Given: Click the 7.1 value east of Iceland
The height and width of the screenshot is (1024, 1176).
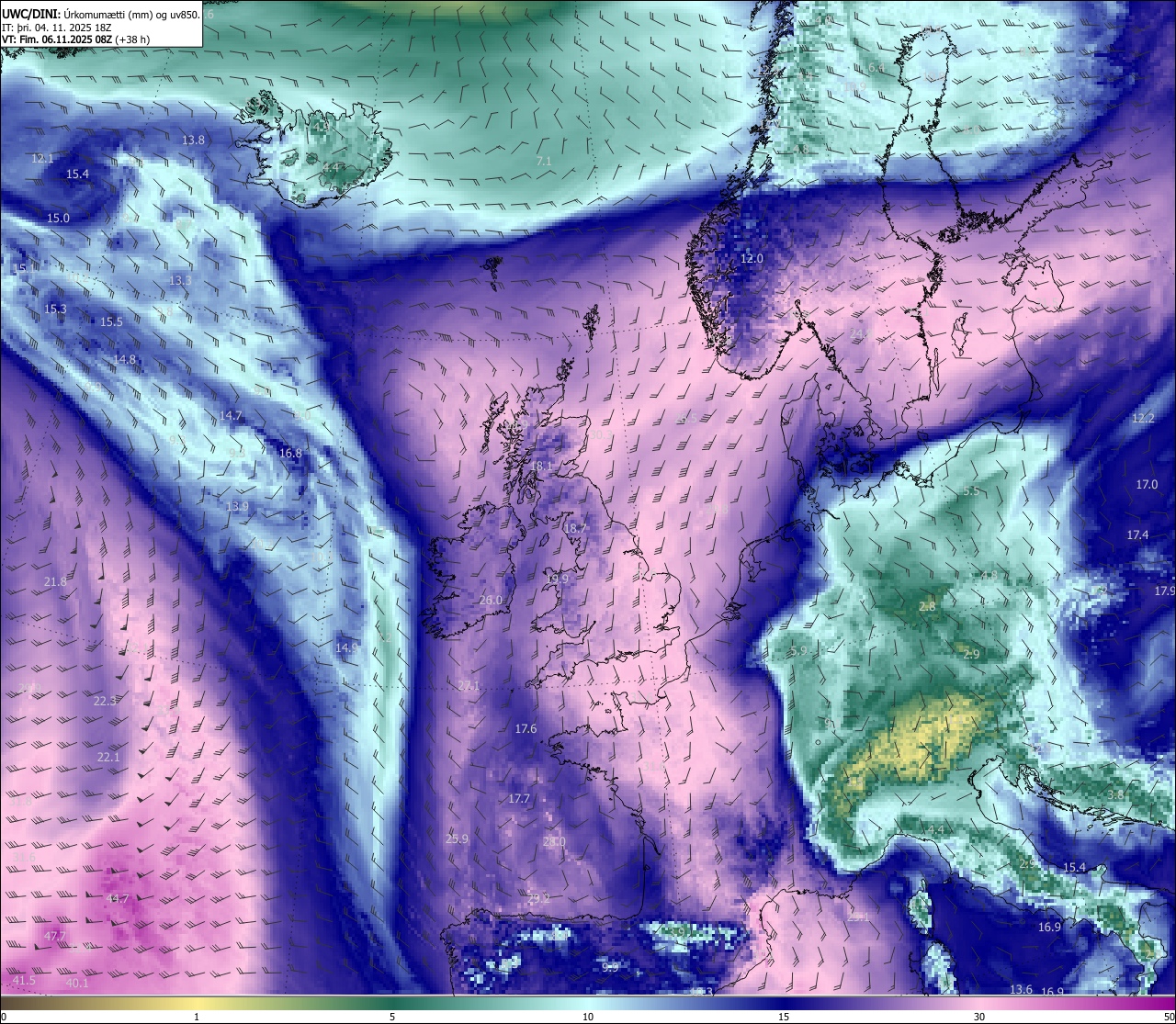Looking at the screenshot, I should (543, 161).
